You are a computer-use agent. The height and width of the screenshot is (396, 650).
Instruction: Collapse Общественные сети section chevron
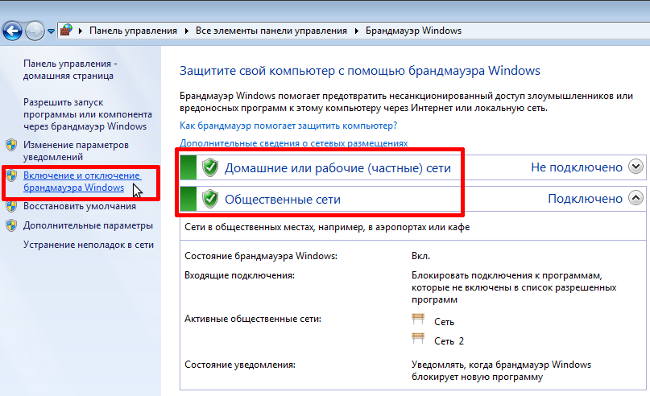[635, 198]
